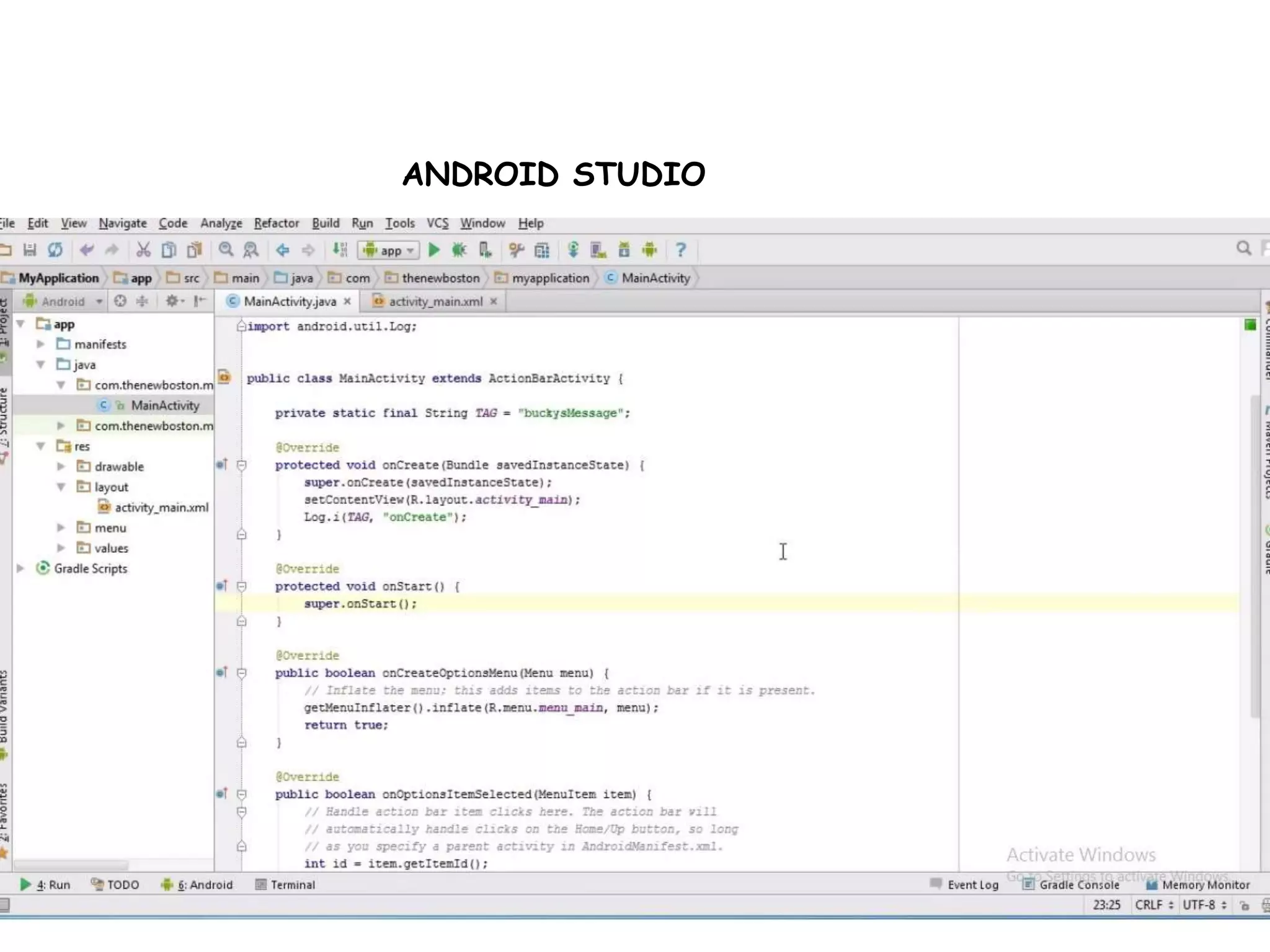Open the Refactor menu
This screenshot has width=1270, height=952.
tap(277, 223)
